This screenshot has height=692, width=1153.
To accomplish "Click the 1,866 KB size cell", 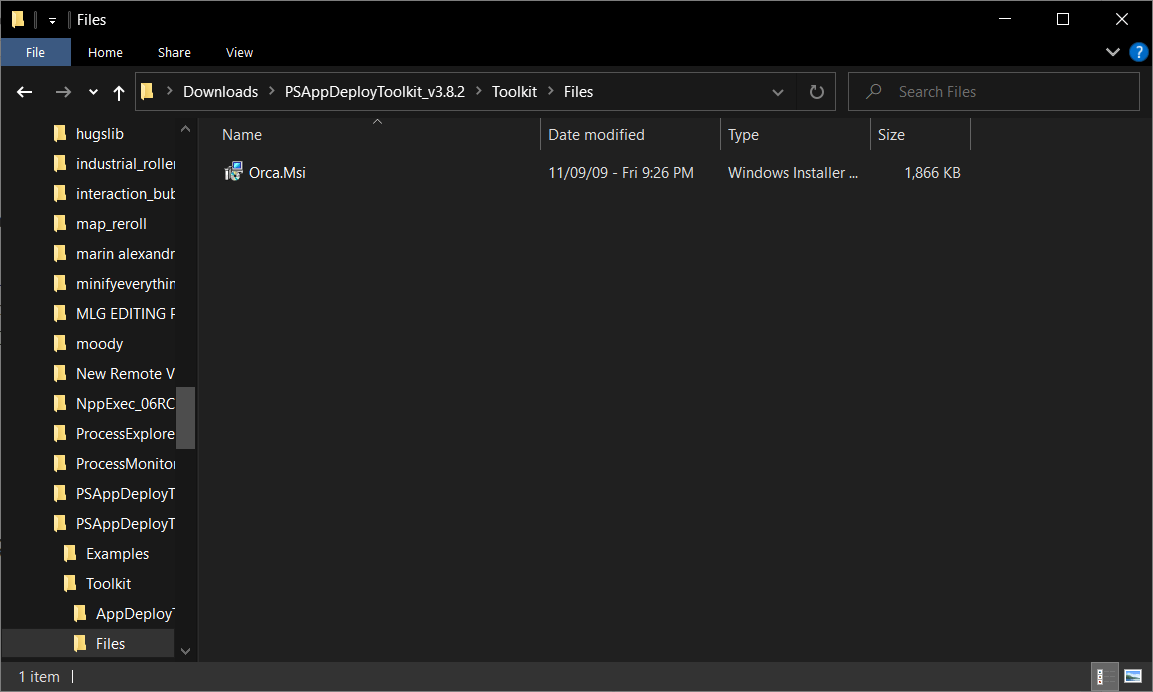I will (x=932, y=173).
